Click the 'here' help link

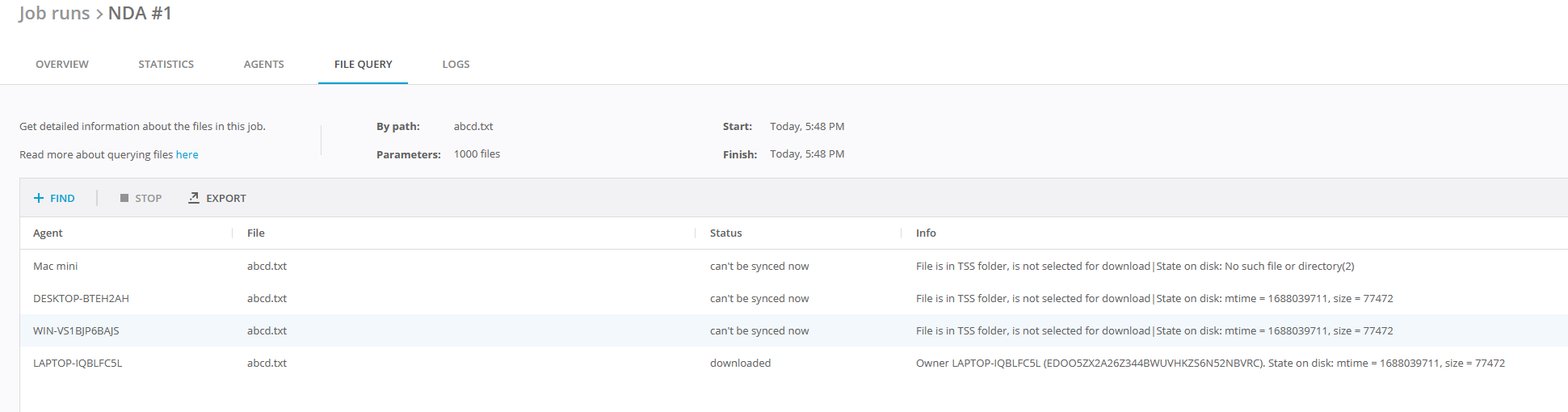(187, 154)
